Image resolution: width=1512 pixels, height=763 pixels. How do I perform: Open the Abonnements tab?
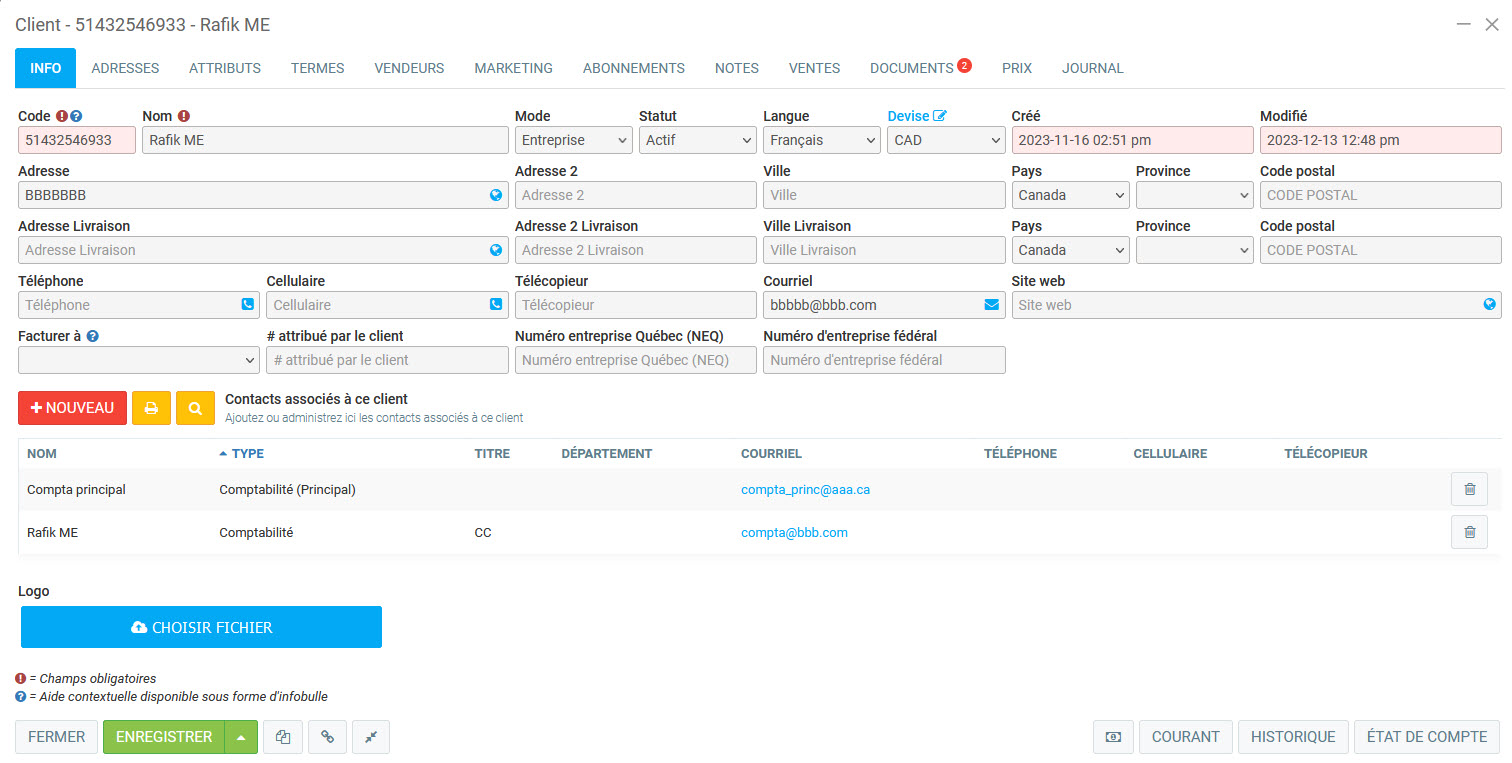pyautogui.click(x=633, y=68)
